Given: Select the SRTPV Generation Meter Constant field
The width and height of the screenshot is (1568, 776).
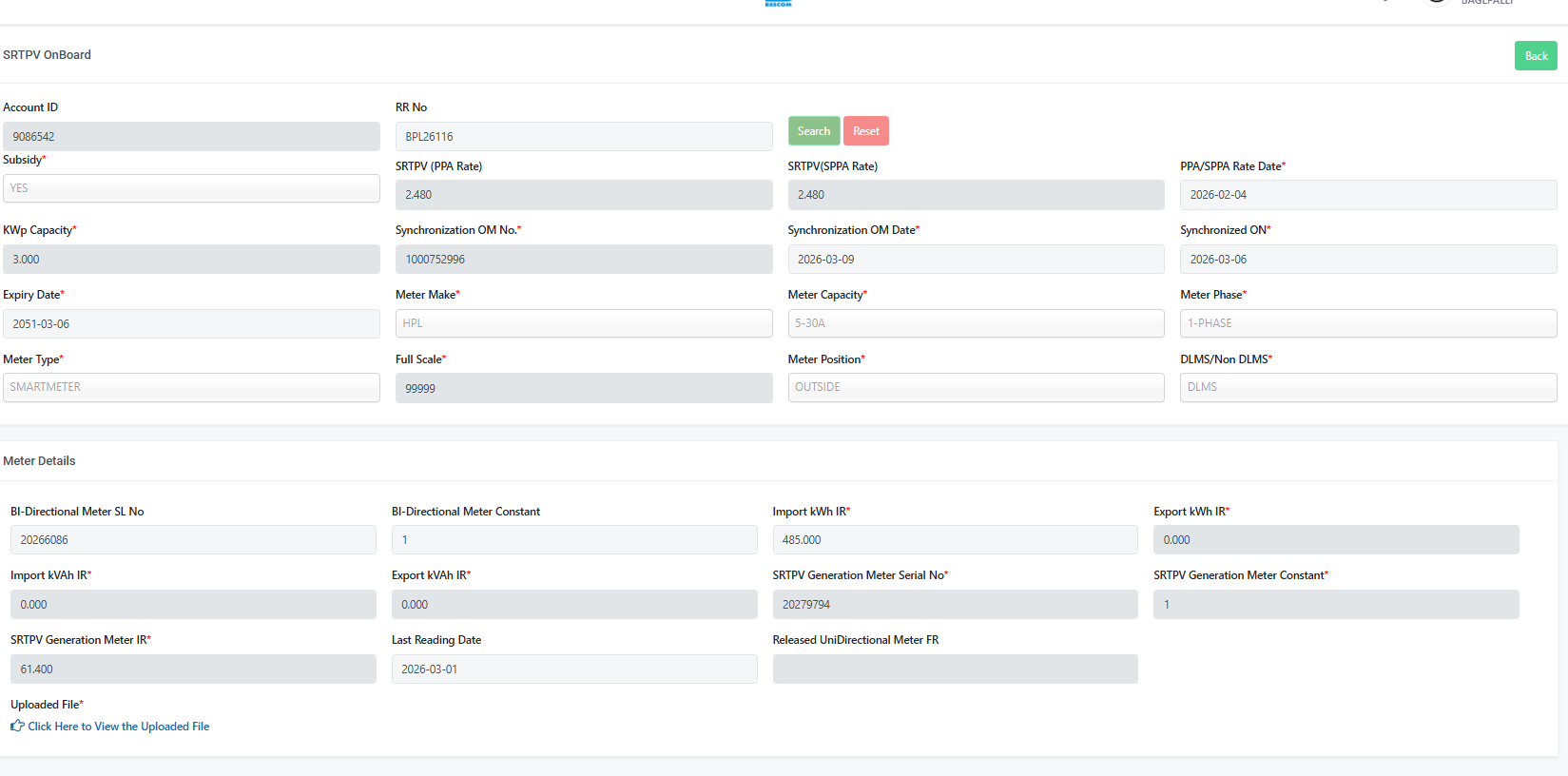Looking at the screenshot, I should click(x=1336, y=605).
